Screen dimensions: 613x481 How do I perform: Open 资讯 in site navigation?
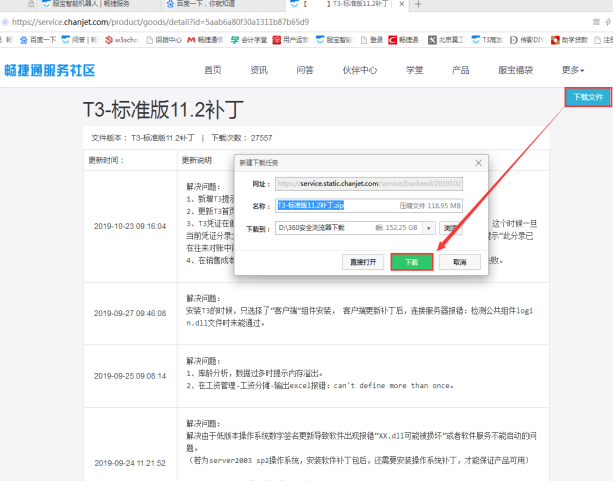tap(259, 70)
